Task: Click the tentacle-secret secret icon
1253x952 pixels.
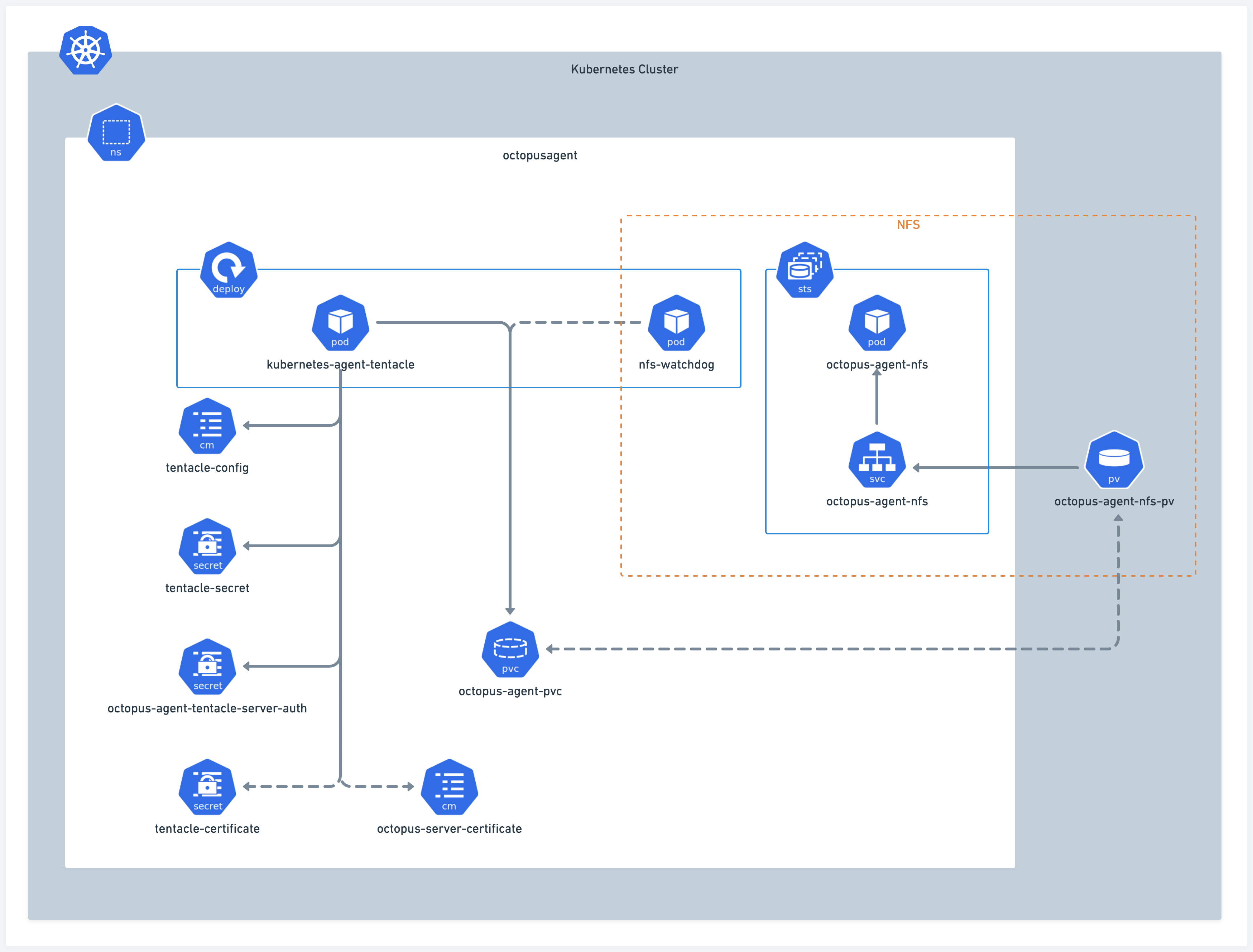Action: click(x=207, y=546)
